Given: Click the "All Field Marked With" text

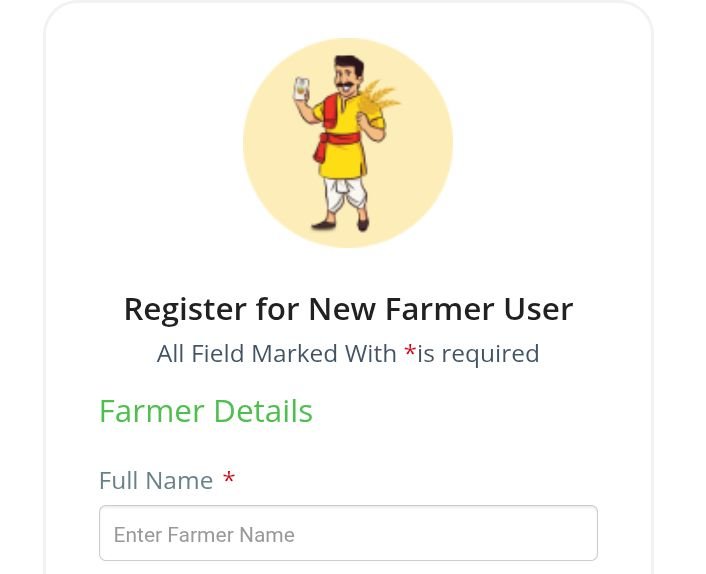Looking at the screenshot, I should point(277,354).
